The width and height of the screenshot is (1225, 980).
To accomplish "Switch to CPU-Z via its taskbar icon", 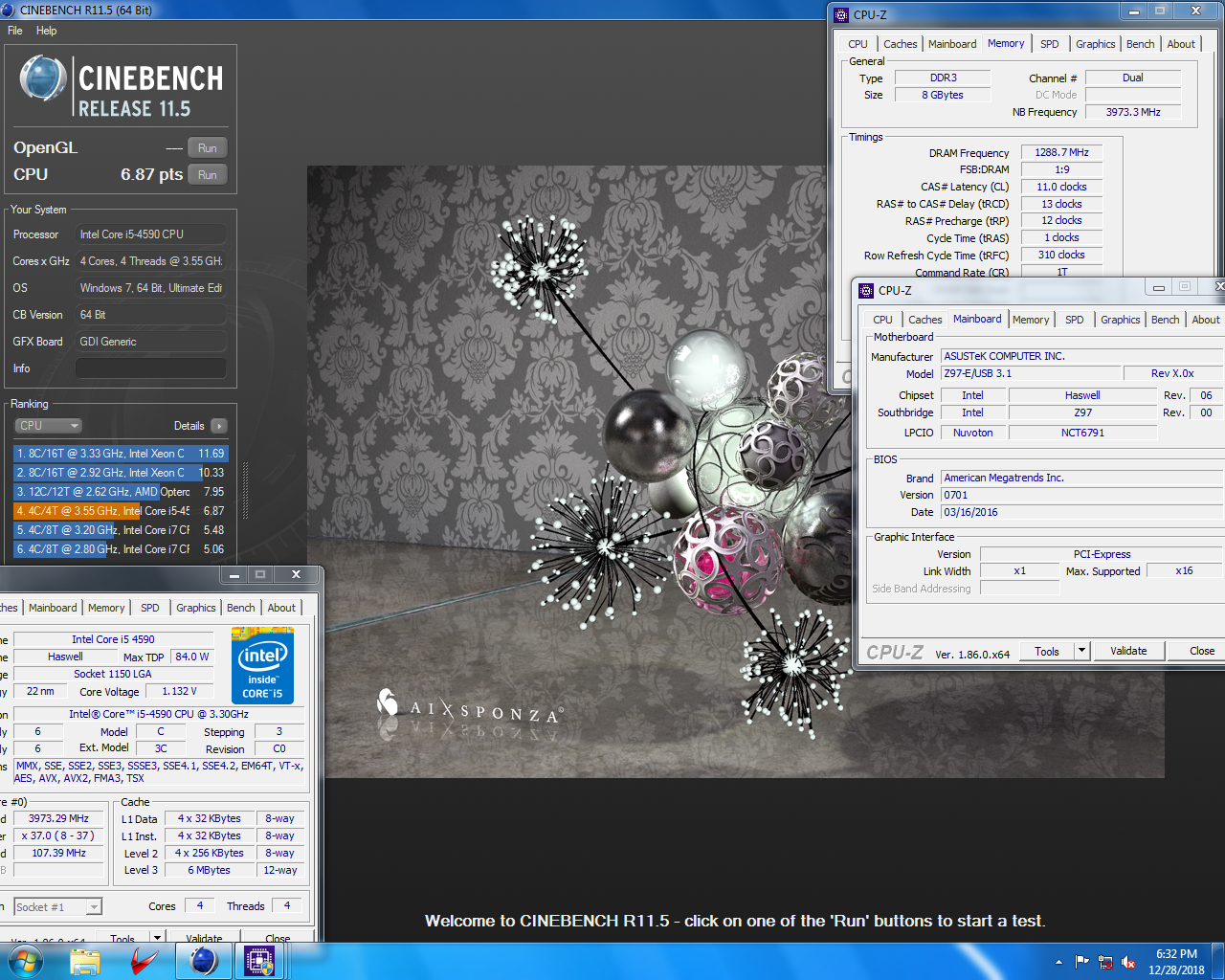I will [x=259, y=961].
